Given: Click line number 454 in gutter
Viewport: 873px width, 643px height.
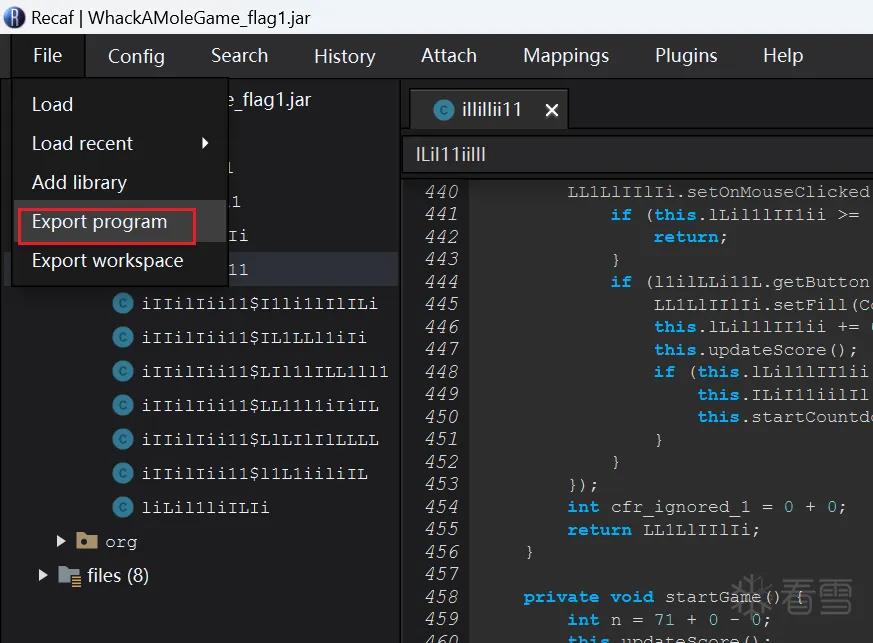Looking at the screenshot, I should pyautogui.click(x=441, y=507).
